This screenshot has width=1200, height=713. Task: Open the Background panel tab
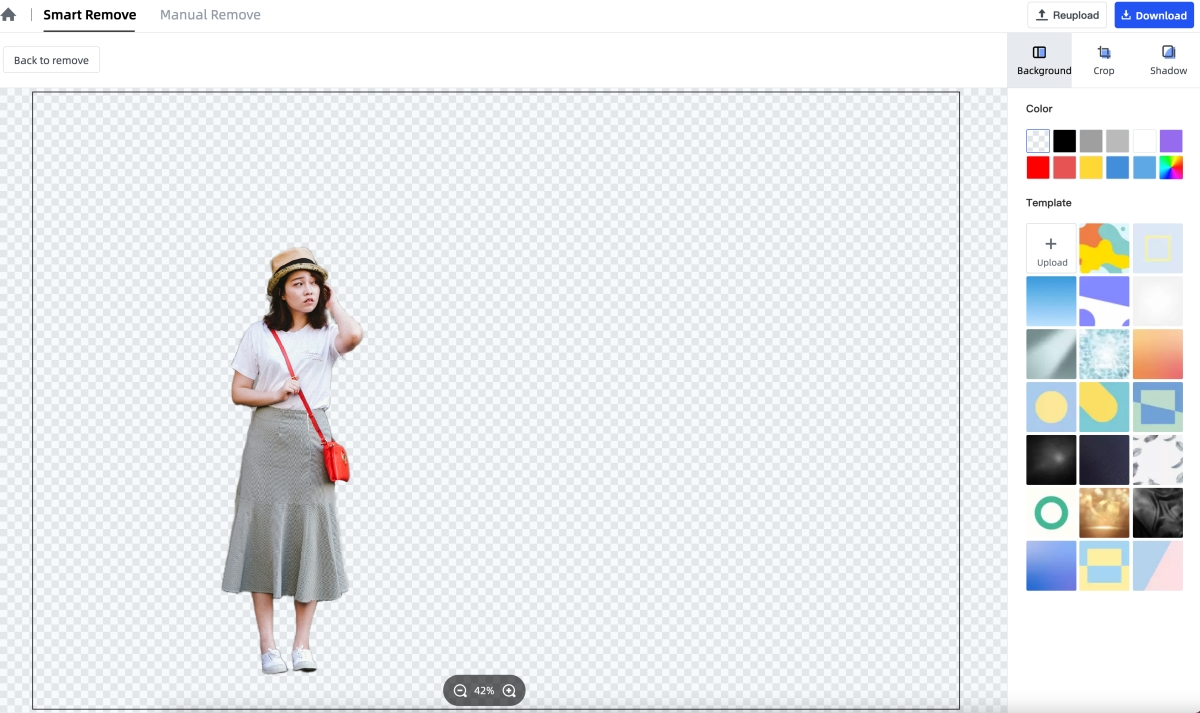pyautogui.click(x=1039, y=60)
